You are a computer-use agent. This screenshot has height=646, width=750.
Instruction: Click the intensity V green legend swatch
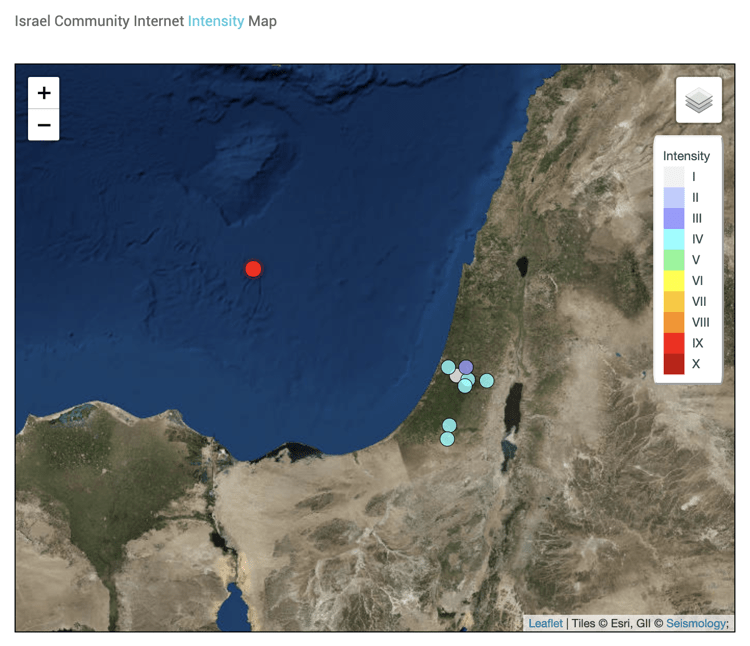coord(673,260)
